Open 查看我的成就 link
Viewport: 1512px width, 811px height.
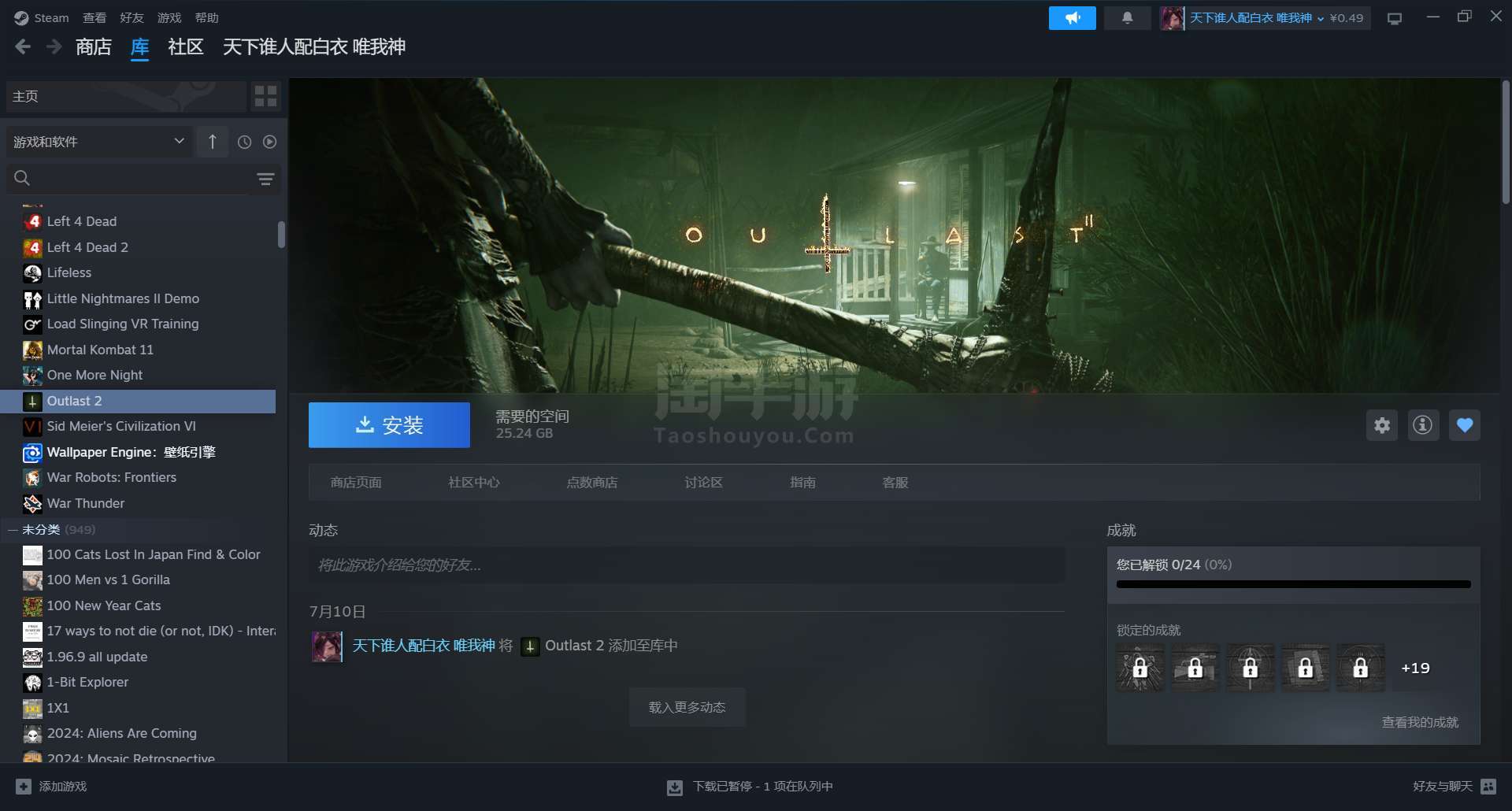[x=1420, y=722]
